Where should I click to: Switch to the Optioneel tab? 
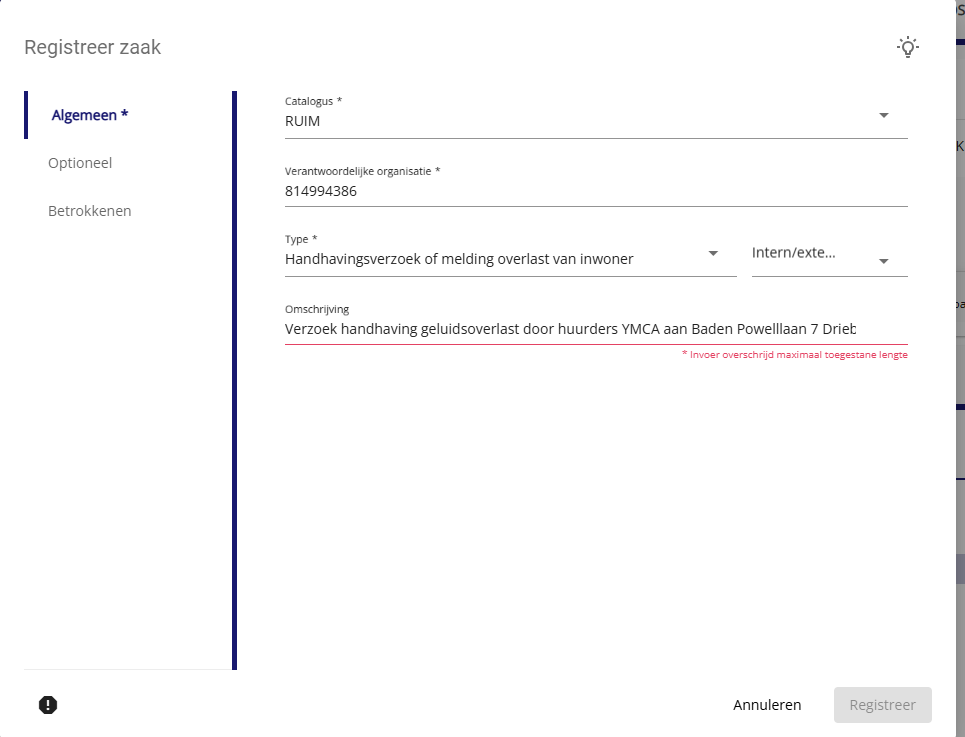[80, 163]
